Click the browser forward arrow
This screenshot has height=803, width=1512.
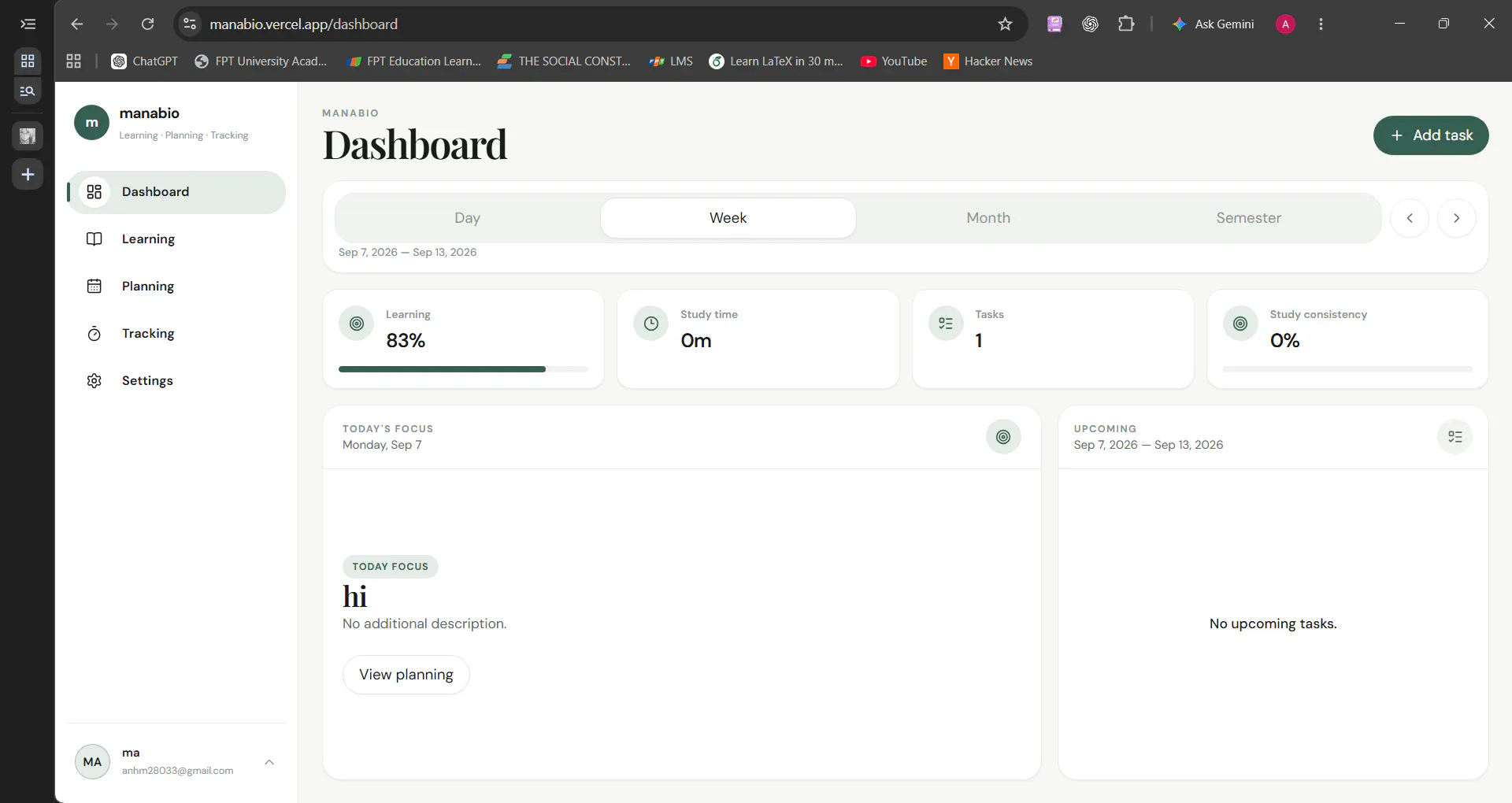pyautogui.click(x=112, y=24)
